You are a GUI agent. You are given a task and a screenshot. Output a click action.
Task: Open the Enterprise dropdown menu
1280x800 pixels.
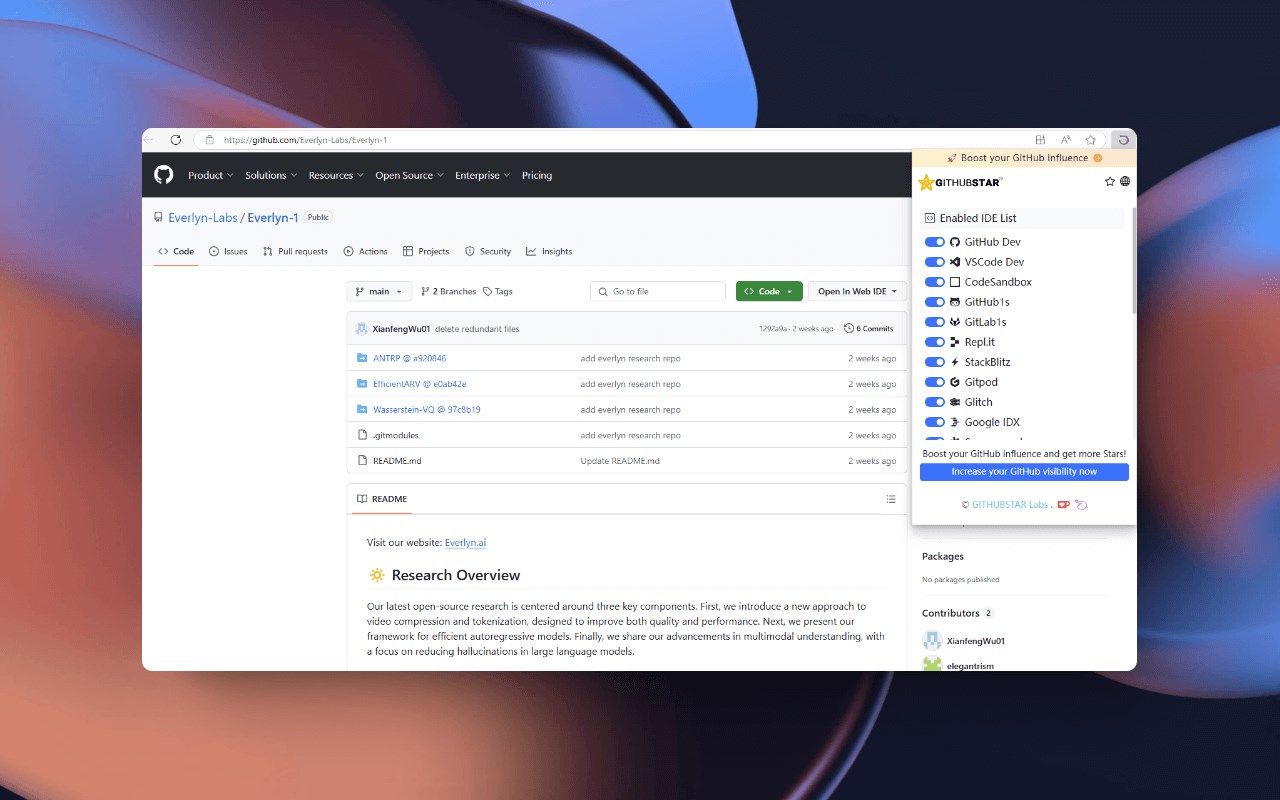point(483,175)
